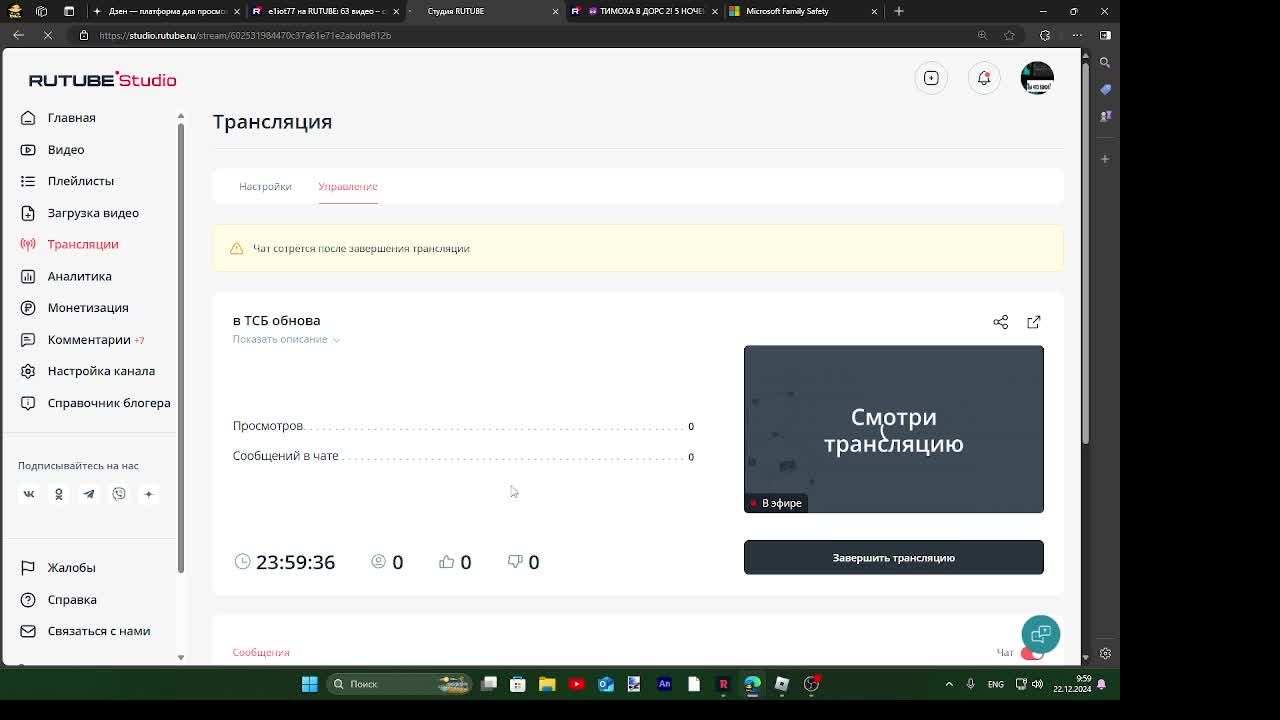Open Настройка канала
This screenshot has width=1280, height=720.
(88, 371)
